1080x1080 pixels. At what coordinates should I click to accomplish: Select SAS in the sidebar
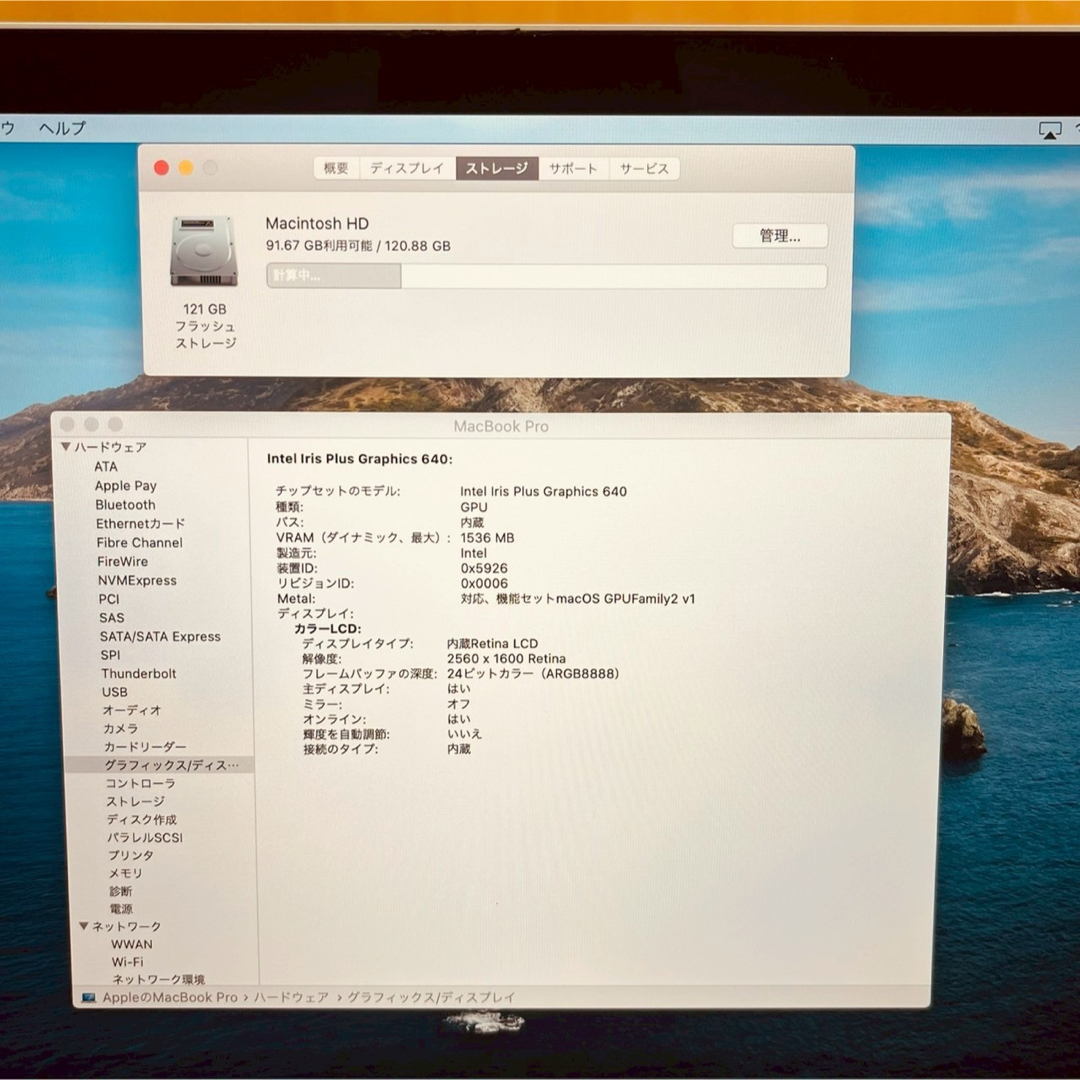pos(112,618)
